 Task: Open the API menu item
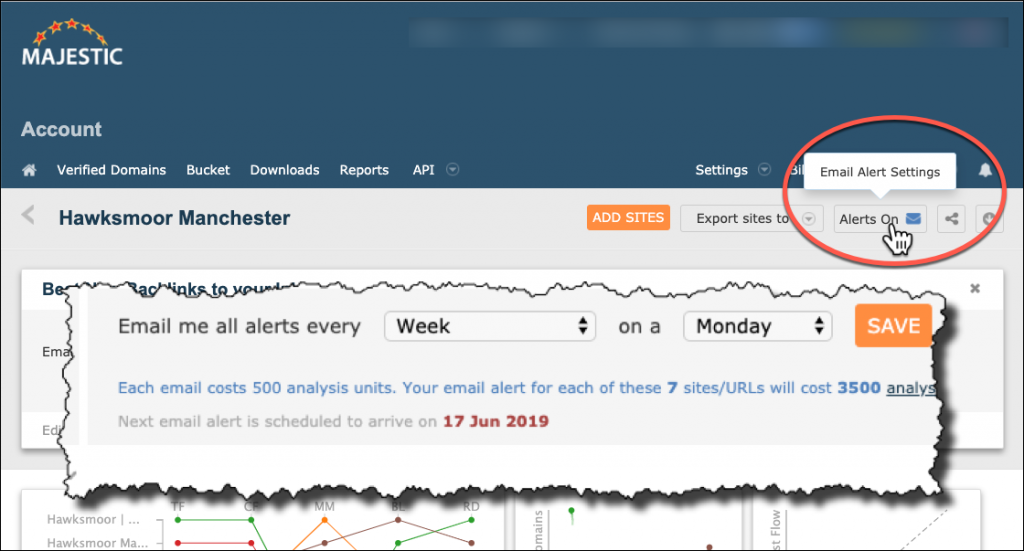tap(423, 170)
